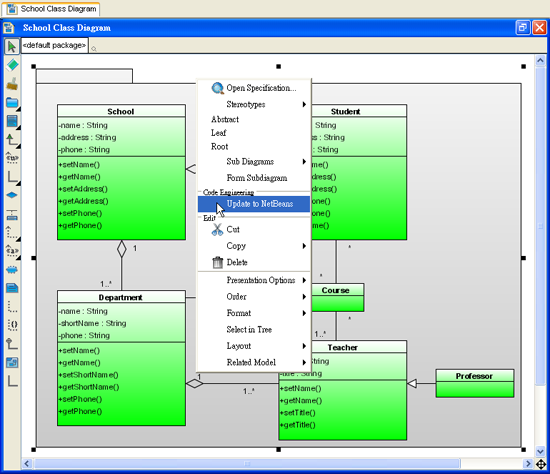Choose Open Specification... from the menu
The image size is (550, 474).
pyautogui.click(x=254, y=88)
